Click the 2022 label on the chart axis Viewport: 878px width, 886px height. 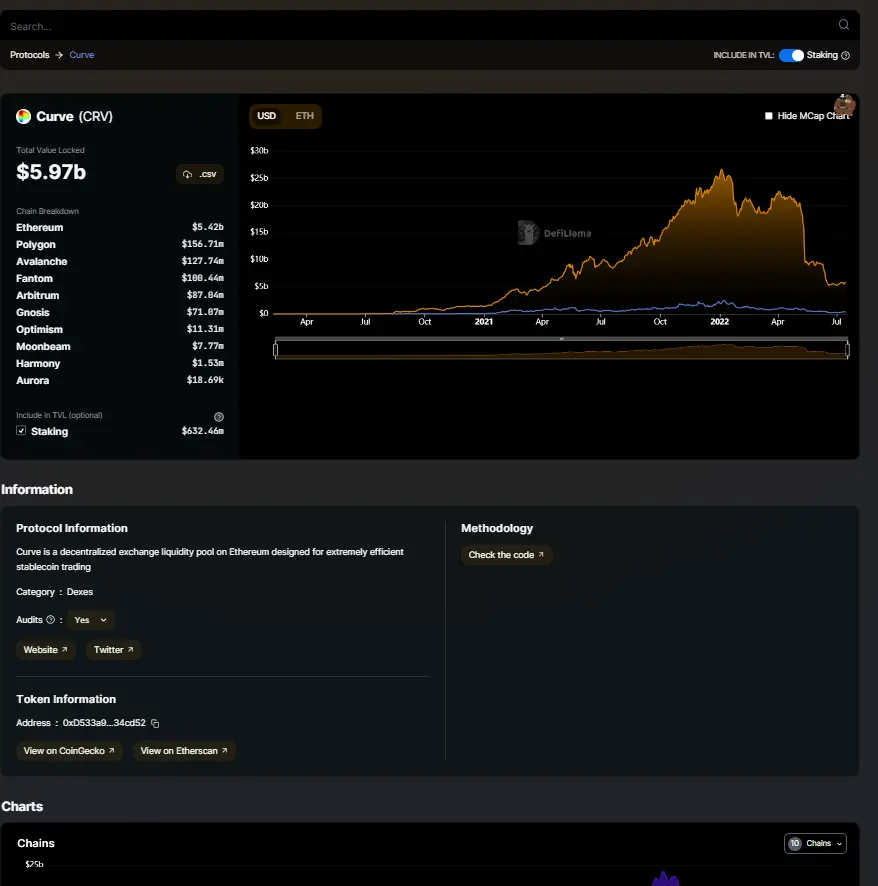(x=719, y=322)
